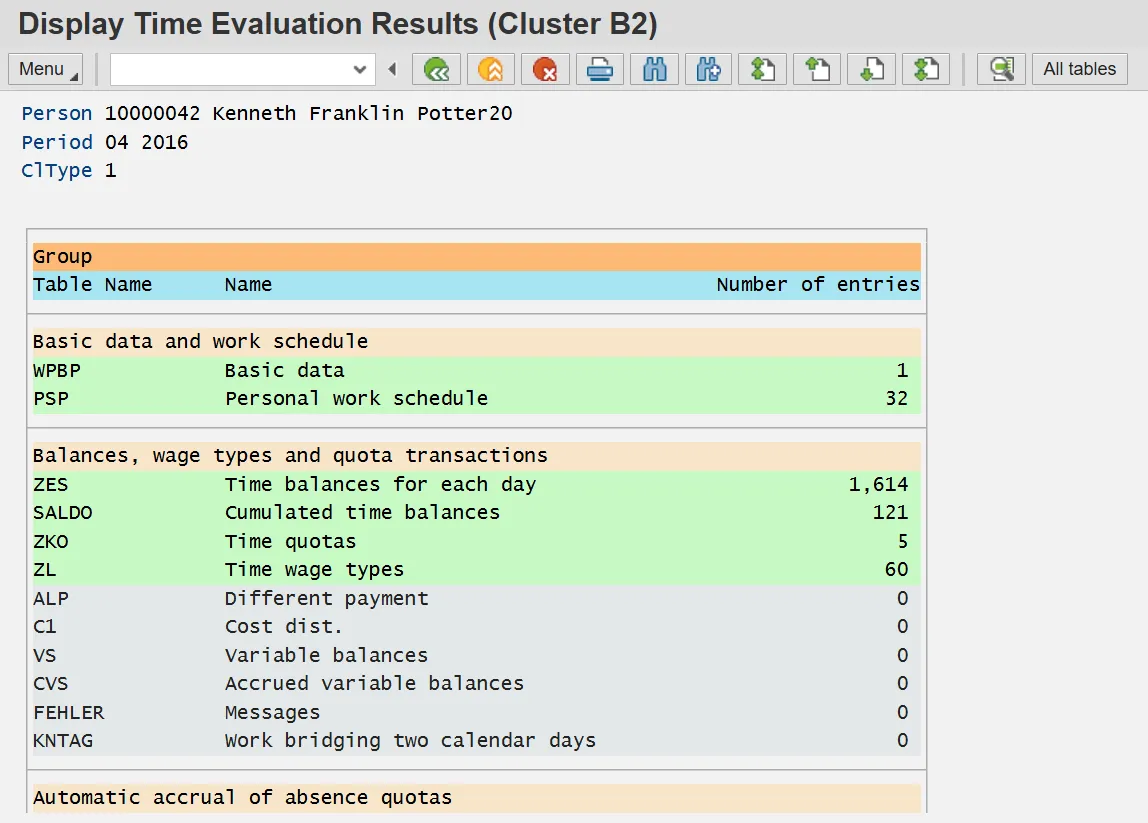Click the detail magnifier icon

tap(1000, 69)
